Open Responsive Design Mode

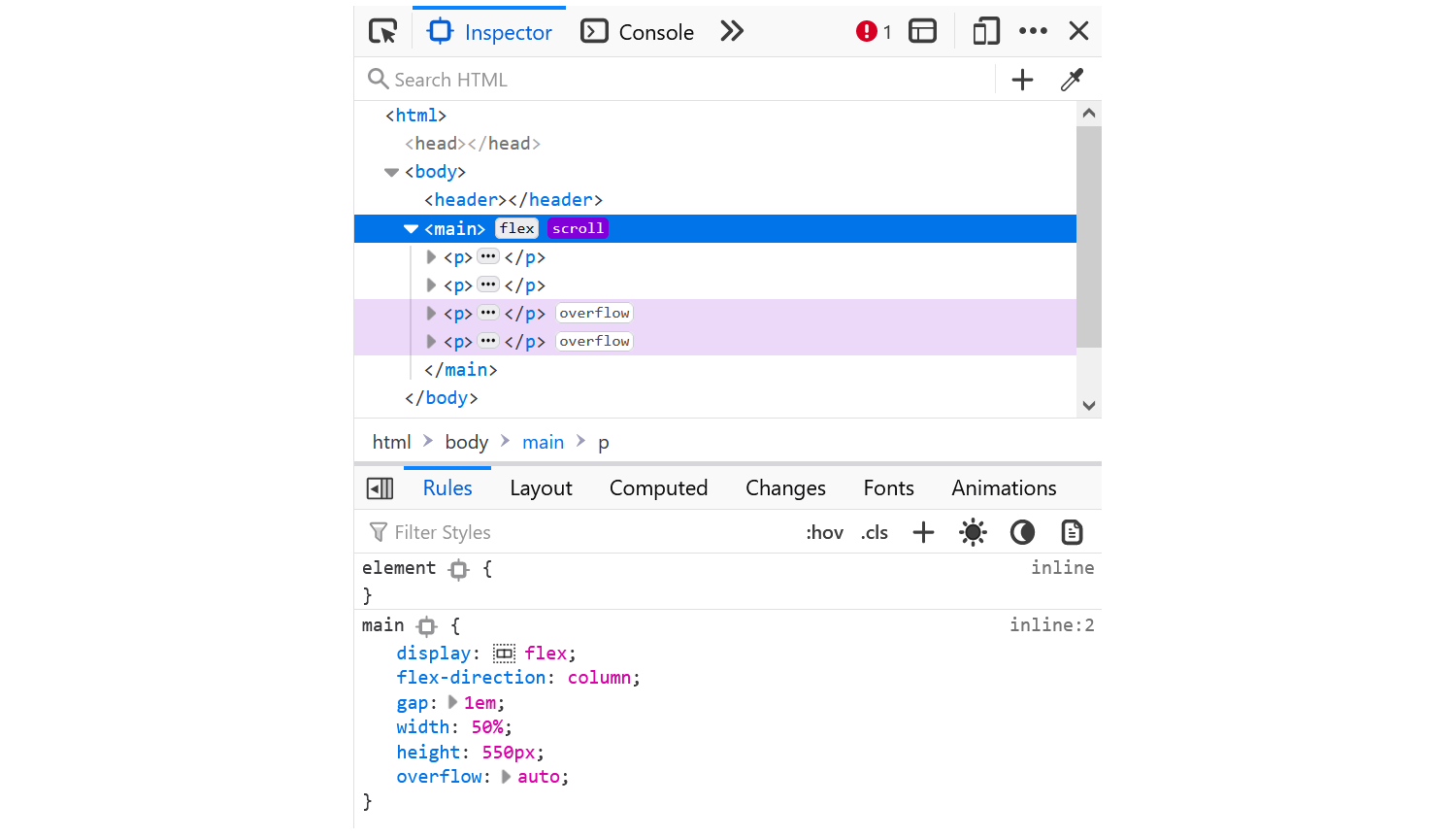click(985, 31)
